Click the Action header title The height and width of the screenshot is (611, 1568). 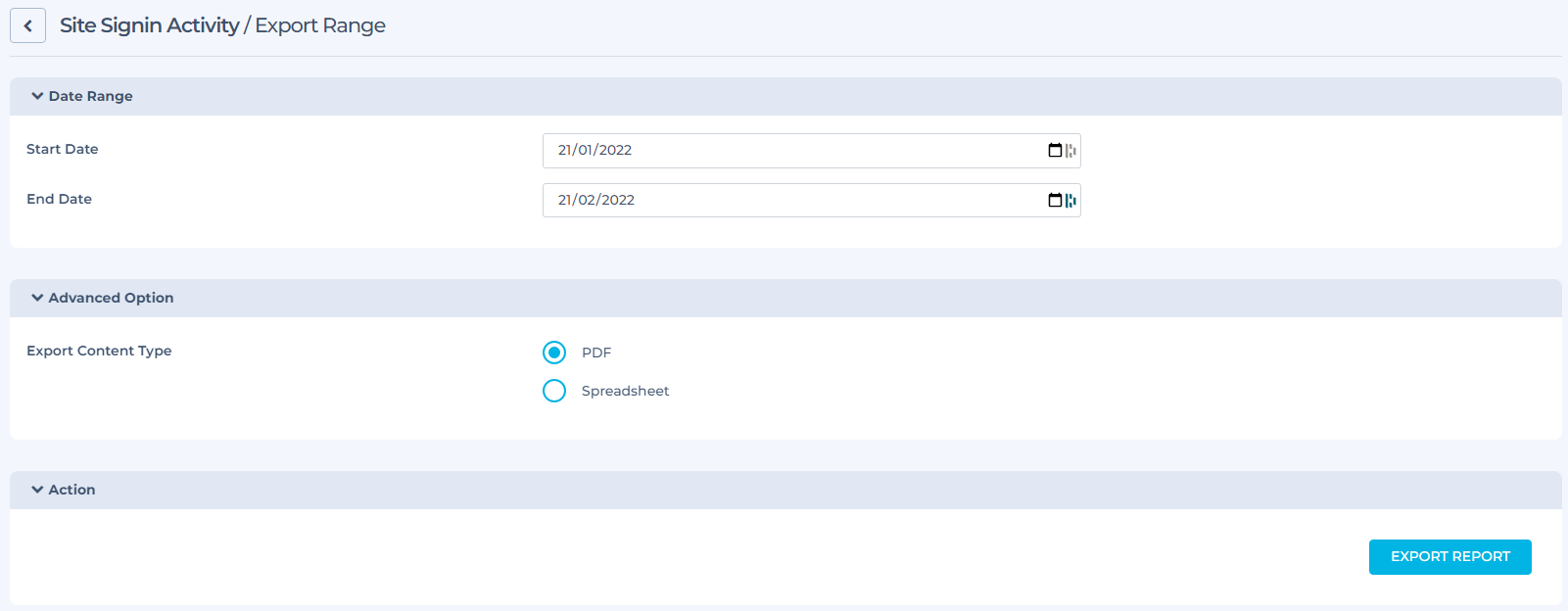71,490
